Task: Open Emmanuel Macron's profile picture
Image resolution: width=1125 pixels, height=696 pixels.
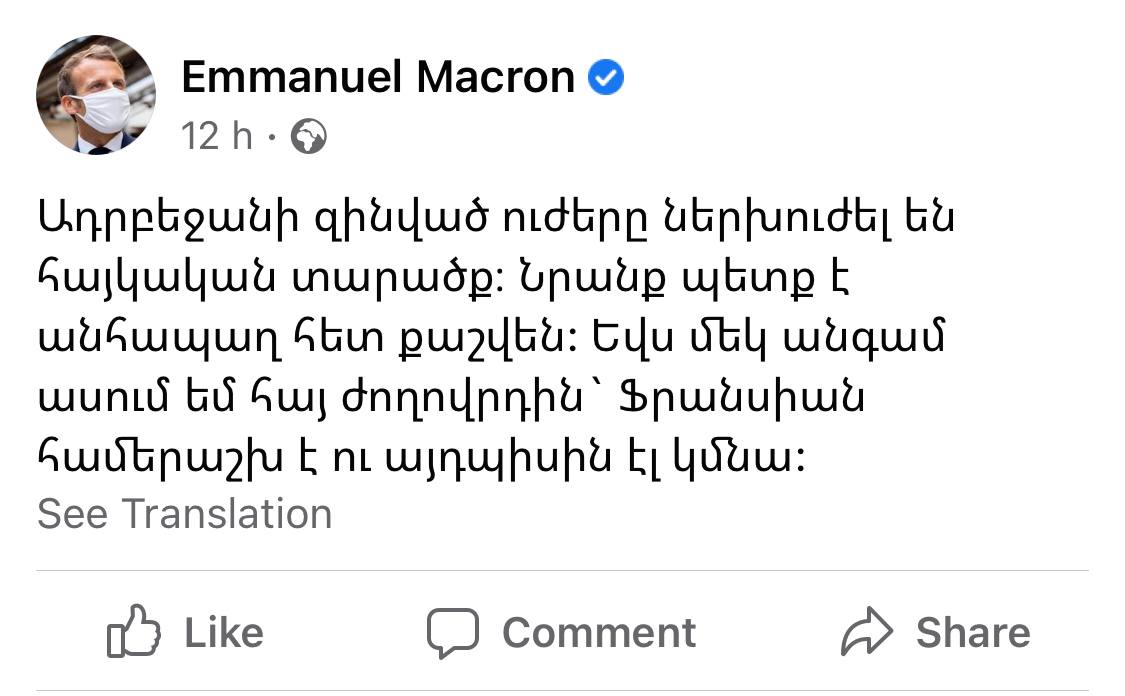Action: pyautogui.click(x=96, y=95)
